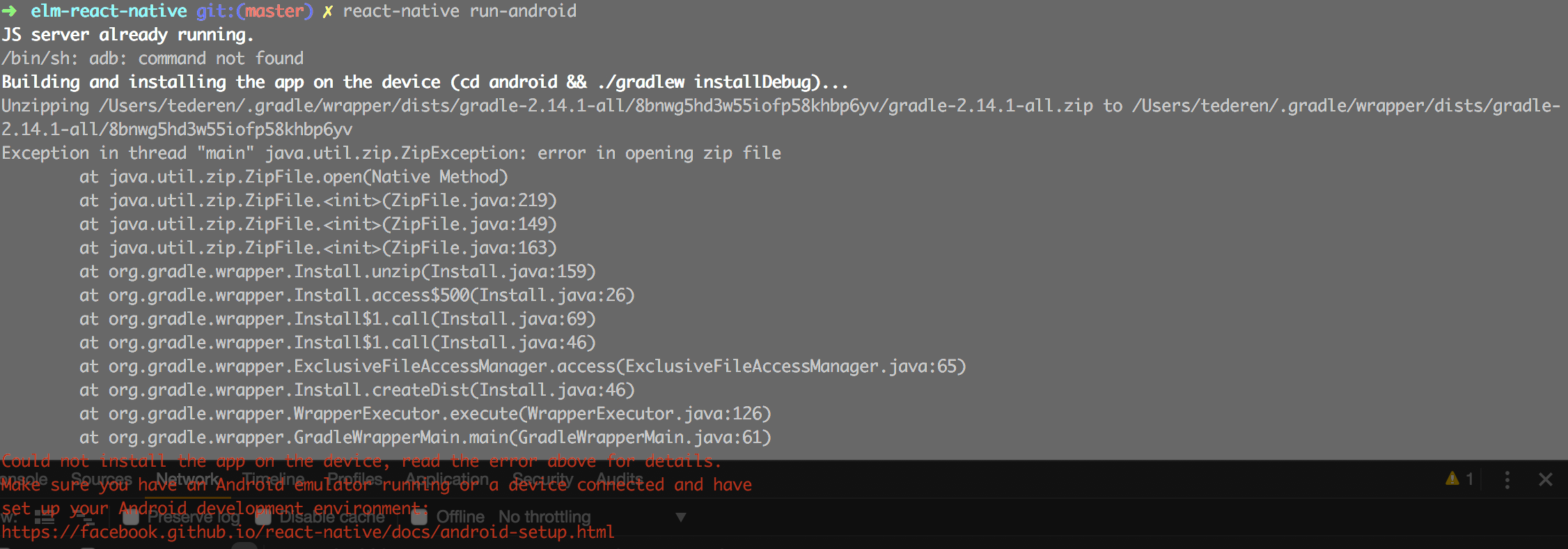The height and width of the screenshot is (549, 1568).
Task: Open the Timeline tab
Action: click(273, 479)
